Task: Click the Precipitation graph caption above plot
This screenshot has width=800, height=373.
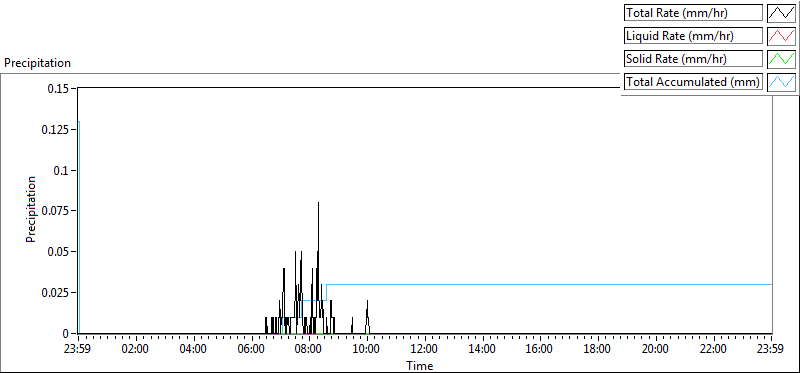Action: pos(37,63)
